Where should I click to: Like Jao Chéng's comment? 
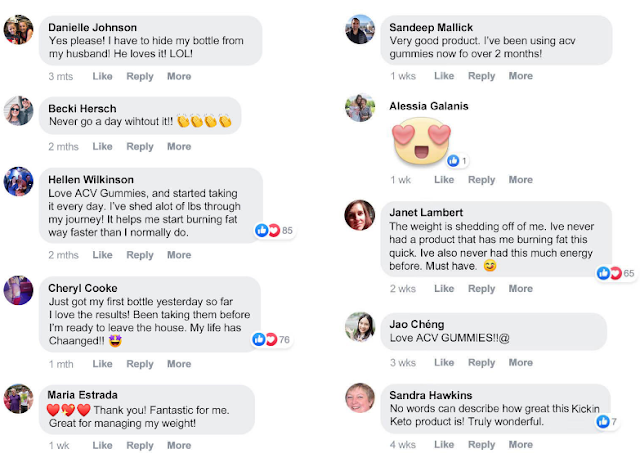[x=444, y=362]
